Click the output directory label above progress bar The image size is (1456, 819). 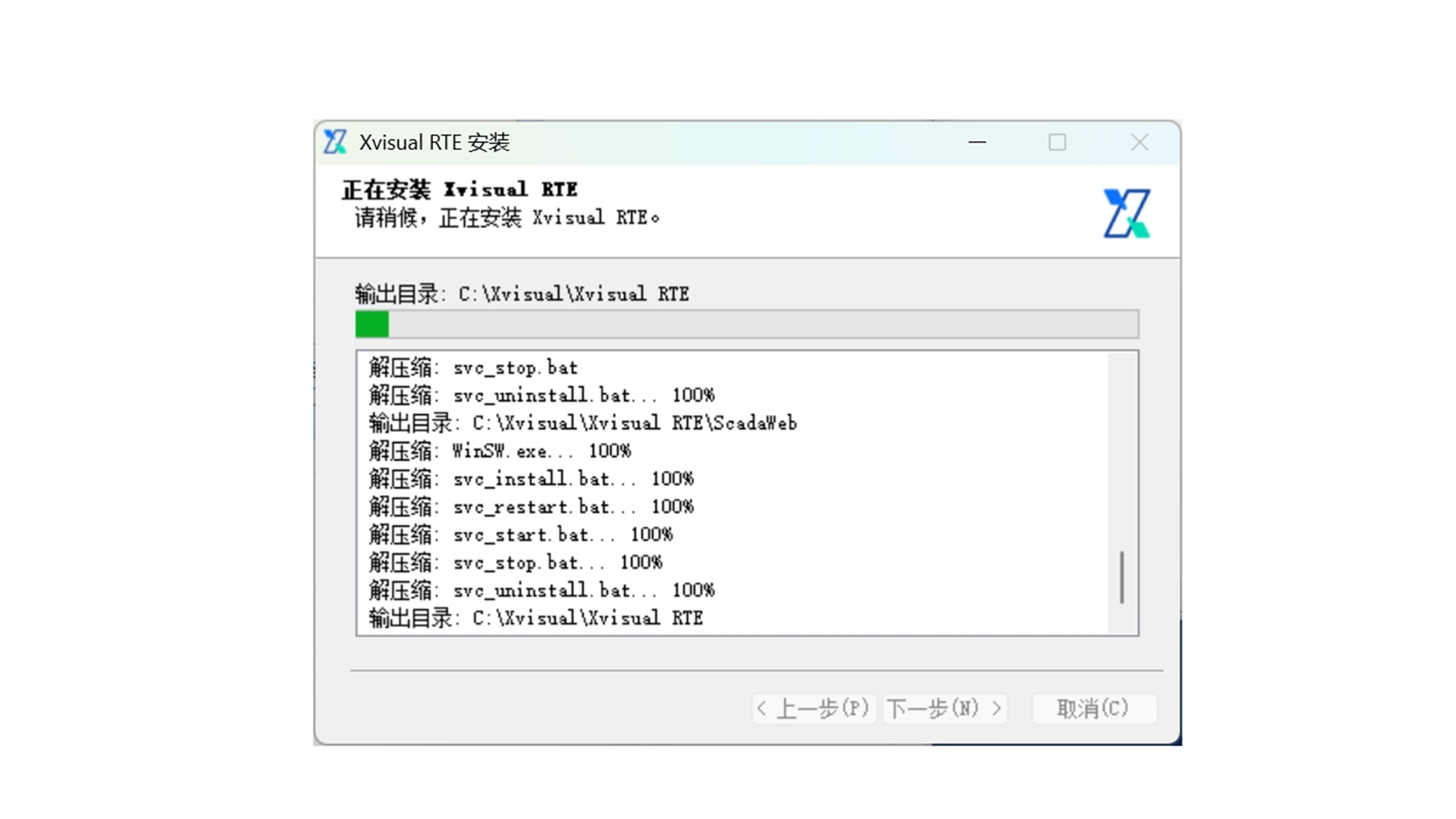pos(522,294)
